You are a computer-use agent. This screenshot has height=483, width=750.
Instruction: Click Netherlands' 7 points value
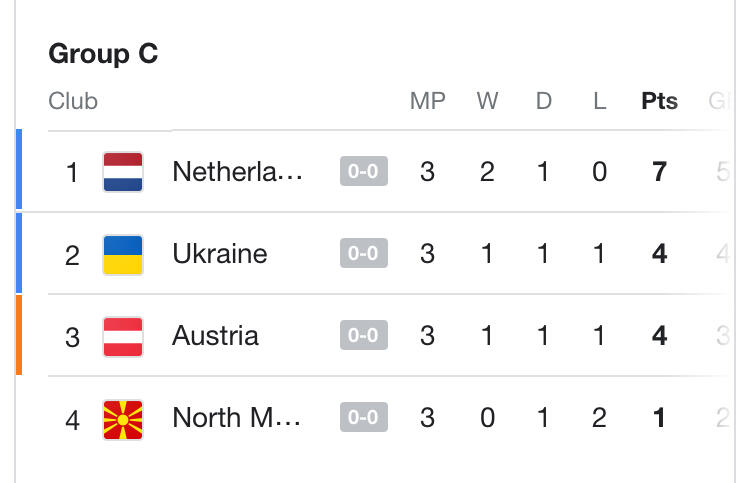click(x=659, y=172)
